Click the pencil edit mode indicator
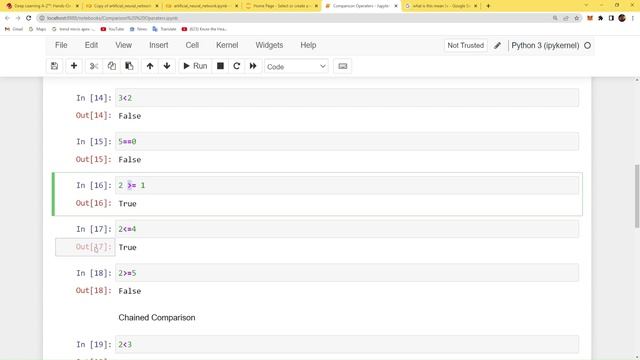640x360 pixels. [x=497, y=45]
